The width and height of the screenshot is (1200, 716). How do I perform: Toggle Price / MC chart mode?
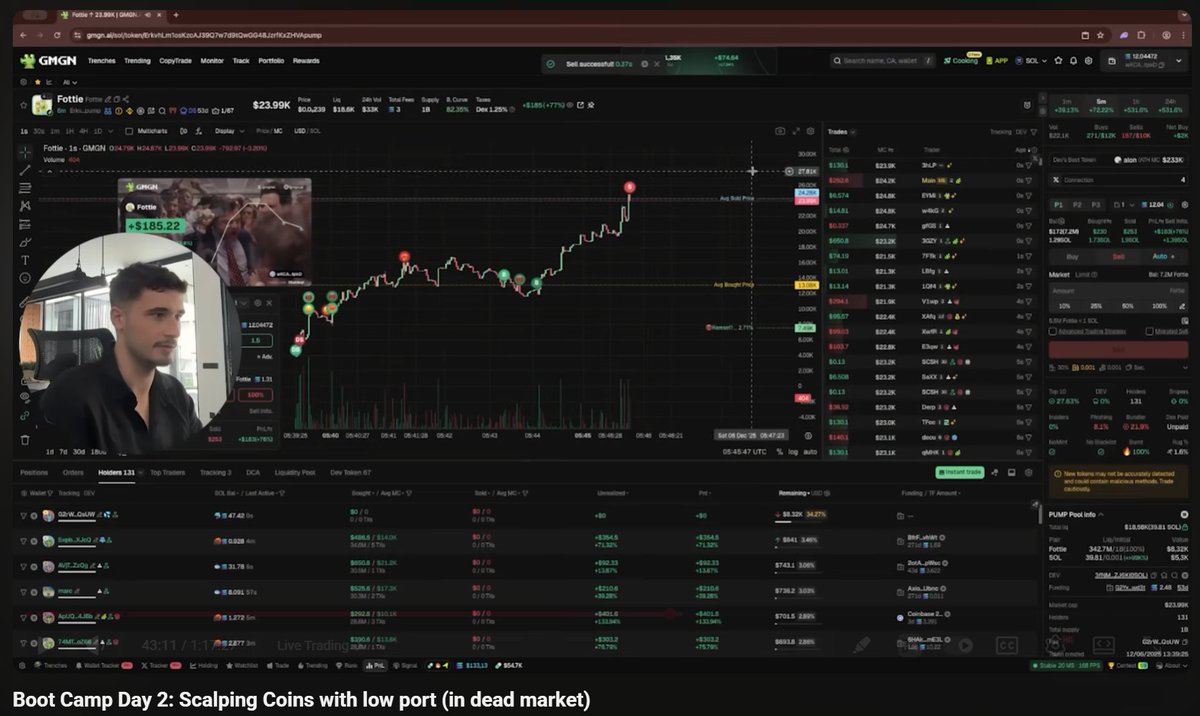coord(270,131)
